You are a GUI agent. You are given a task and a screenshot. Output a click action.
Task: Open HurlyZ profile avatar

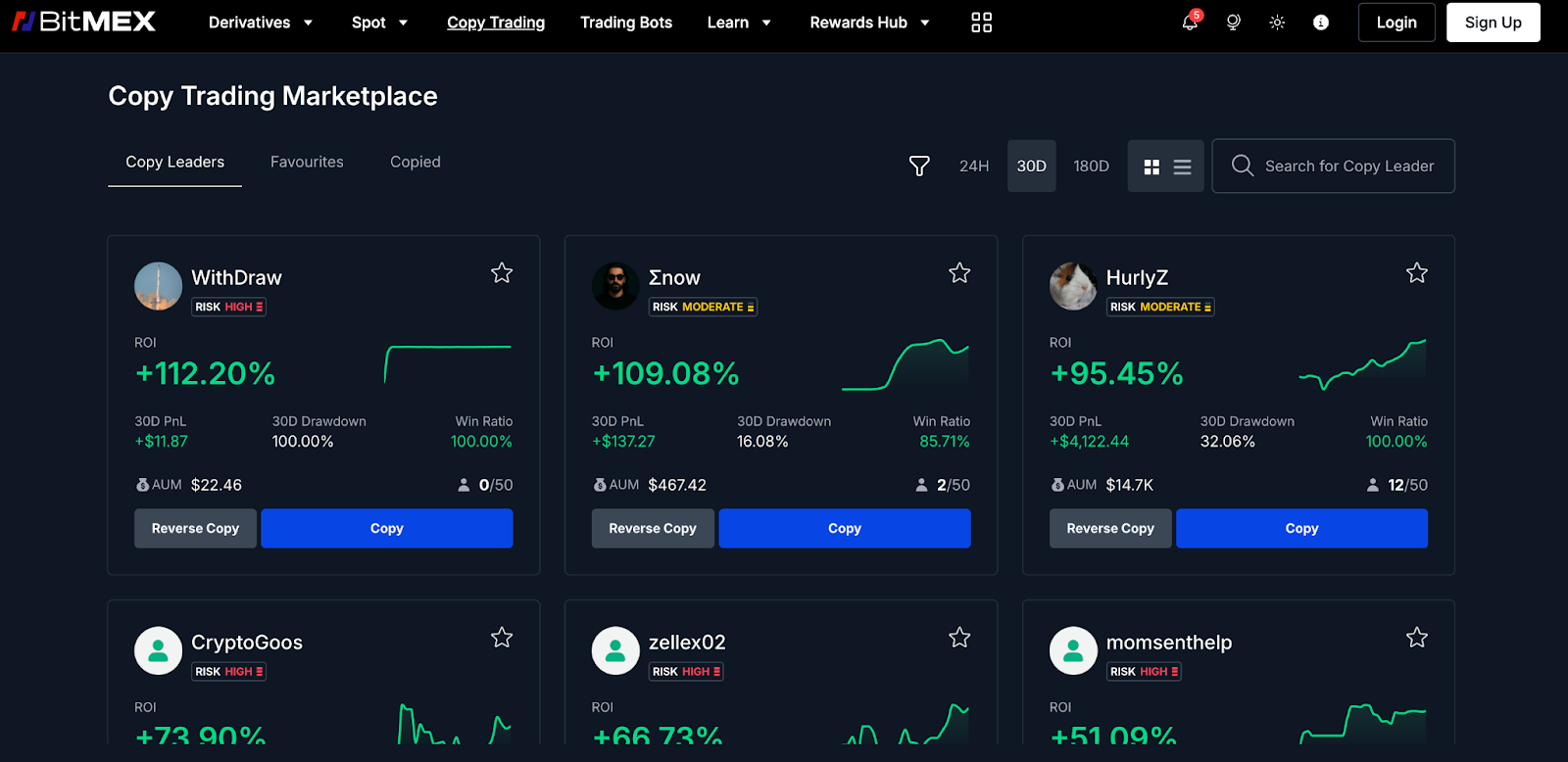(x=1073, y=286)
